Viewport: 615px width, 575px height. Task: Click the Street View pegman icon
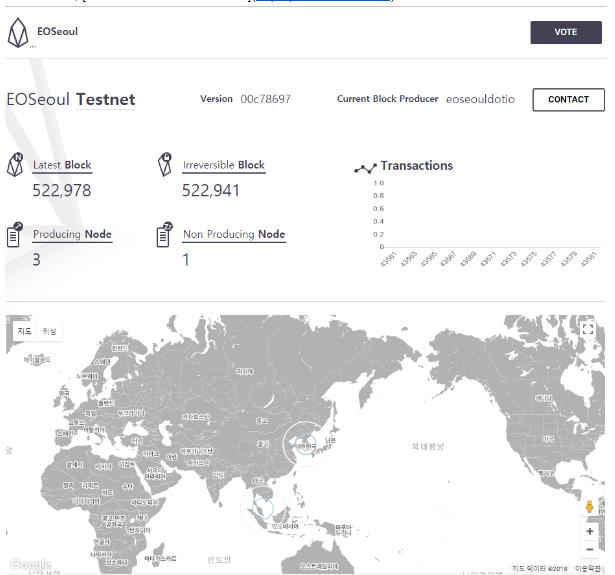point(589,506)
